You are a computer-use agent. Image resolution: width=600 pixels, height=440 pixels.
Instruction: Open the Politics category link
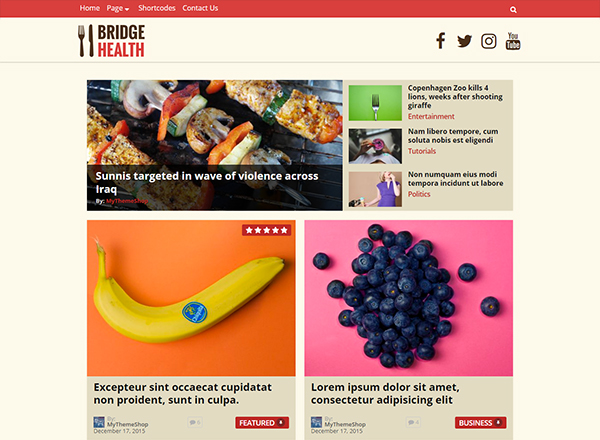tap(419, 194)
